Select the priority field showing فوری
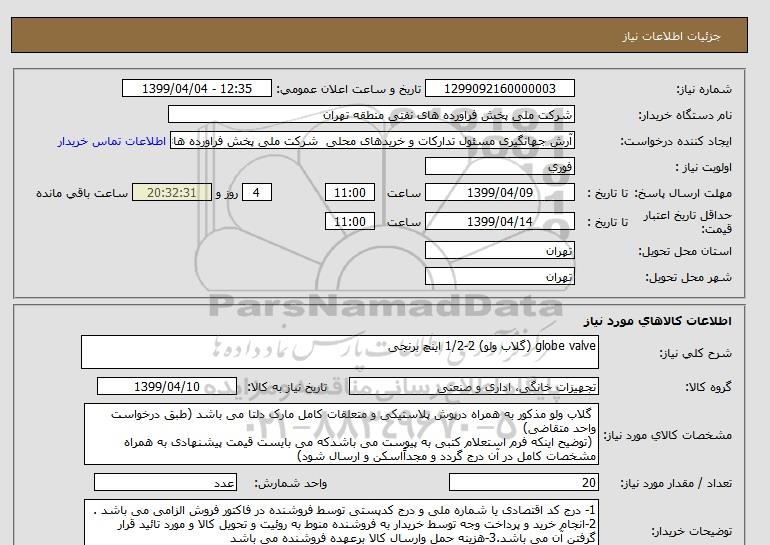This screenshot has width=770, height=545. click(500, 166)
